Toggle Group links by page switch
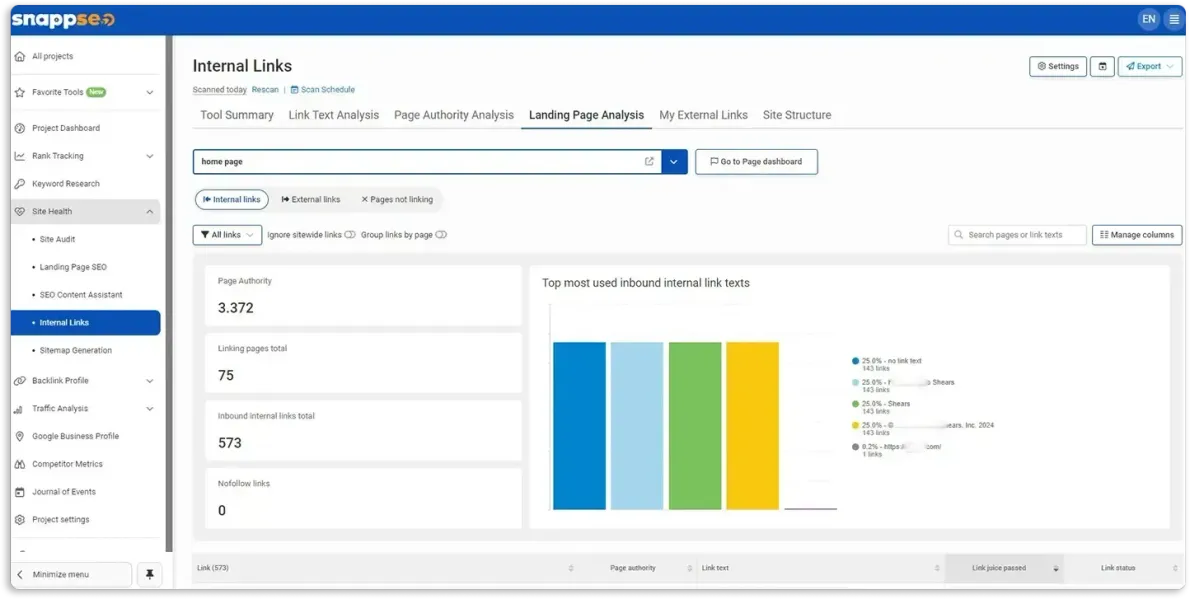This screenshot has height=599, width=1190. [441, 235]
